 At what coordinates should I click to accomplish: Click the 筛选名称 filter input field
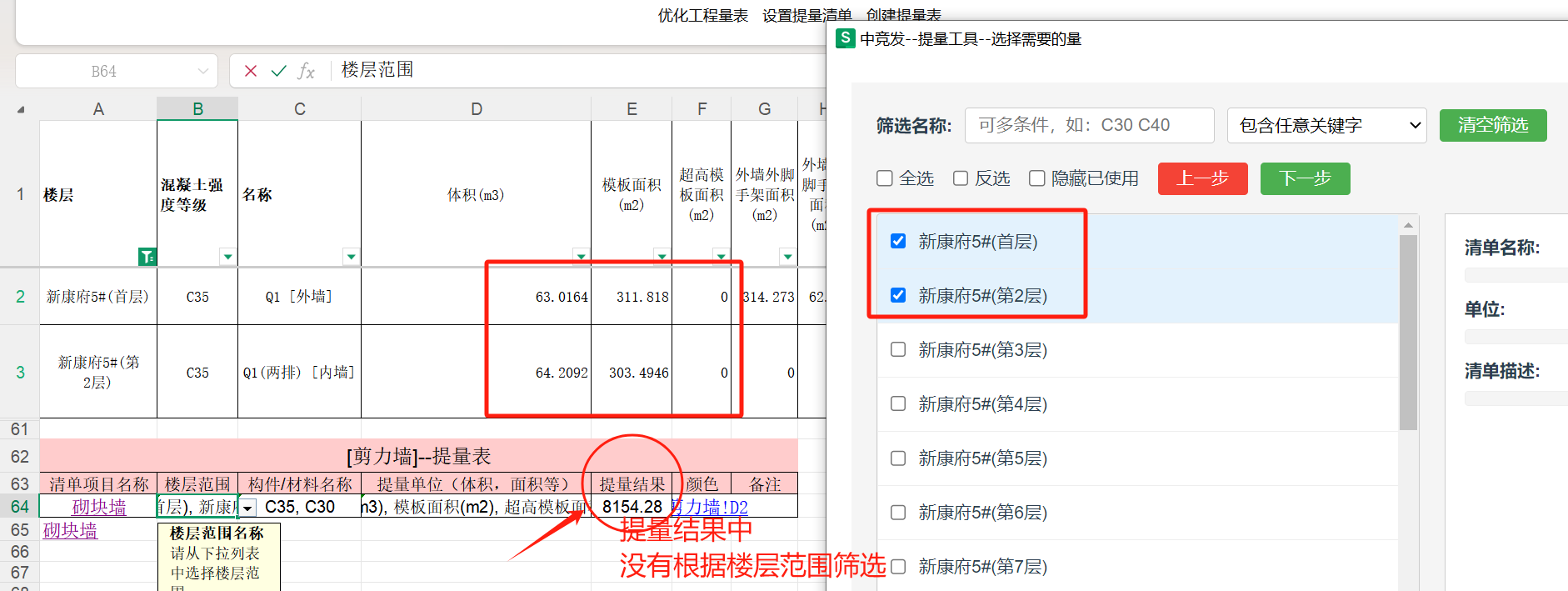point(1089,125)
